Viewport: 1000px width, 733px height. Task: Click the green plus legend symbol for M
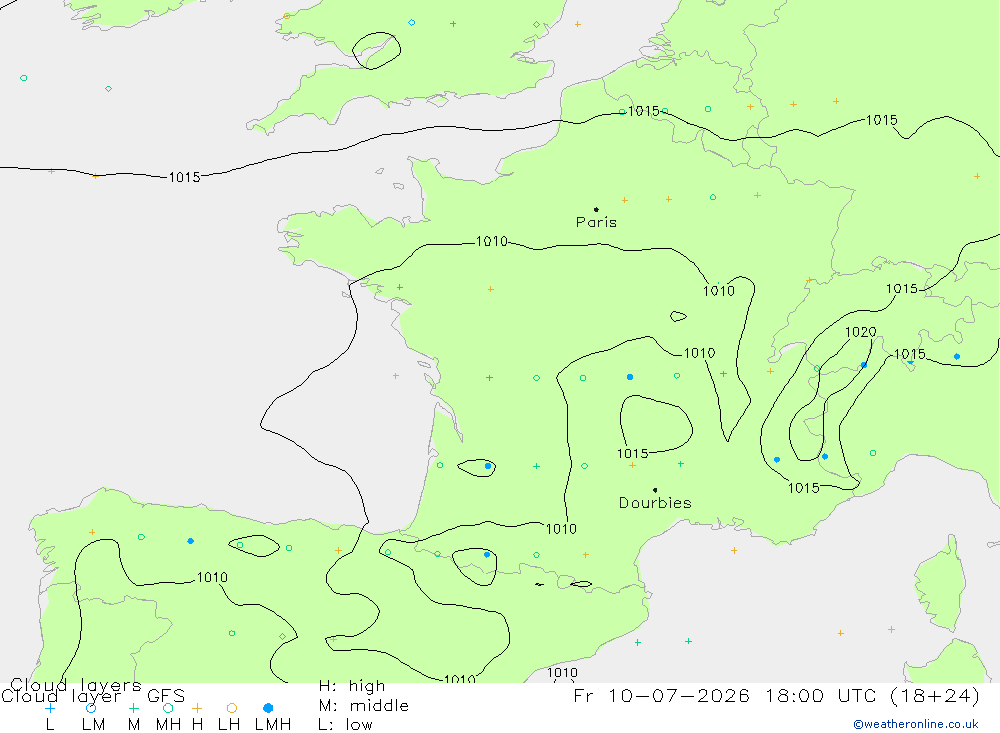point(133,708)
